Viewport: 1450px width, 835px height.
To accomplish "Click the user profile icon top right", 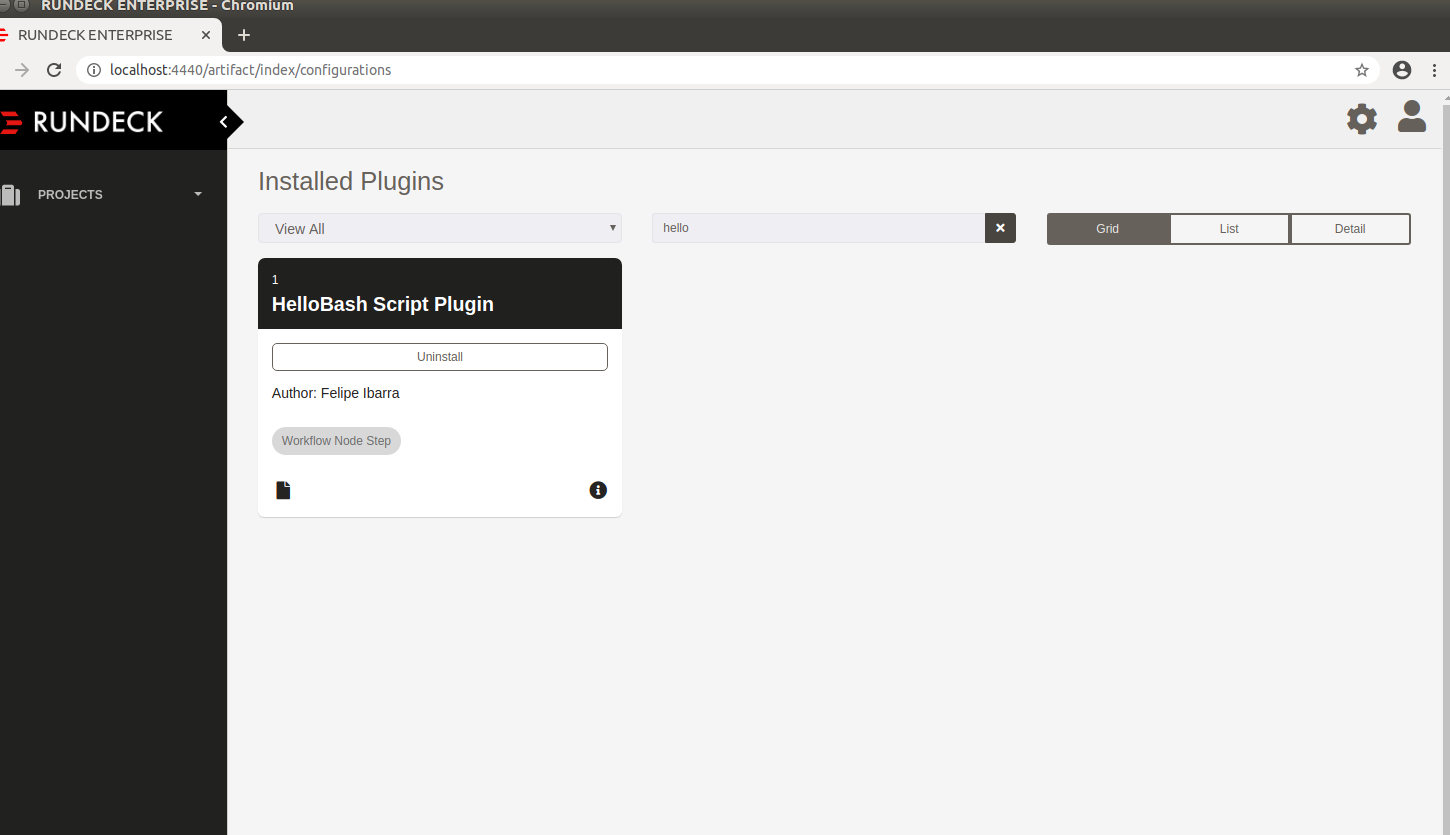I will pyautogui.click(x=1411, y=116).
